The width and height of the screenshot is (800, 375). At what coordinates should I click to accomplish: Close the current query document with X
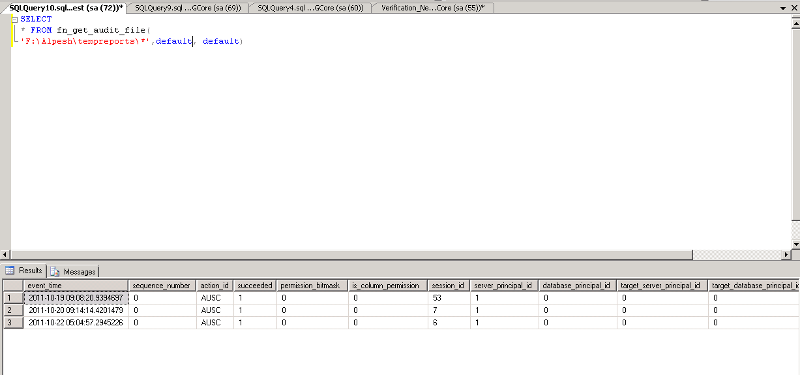pos(794,8)
